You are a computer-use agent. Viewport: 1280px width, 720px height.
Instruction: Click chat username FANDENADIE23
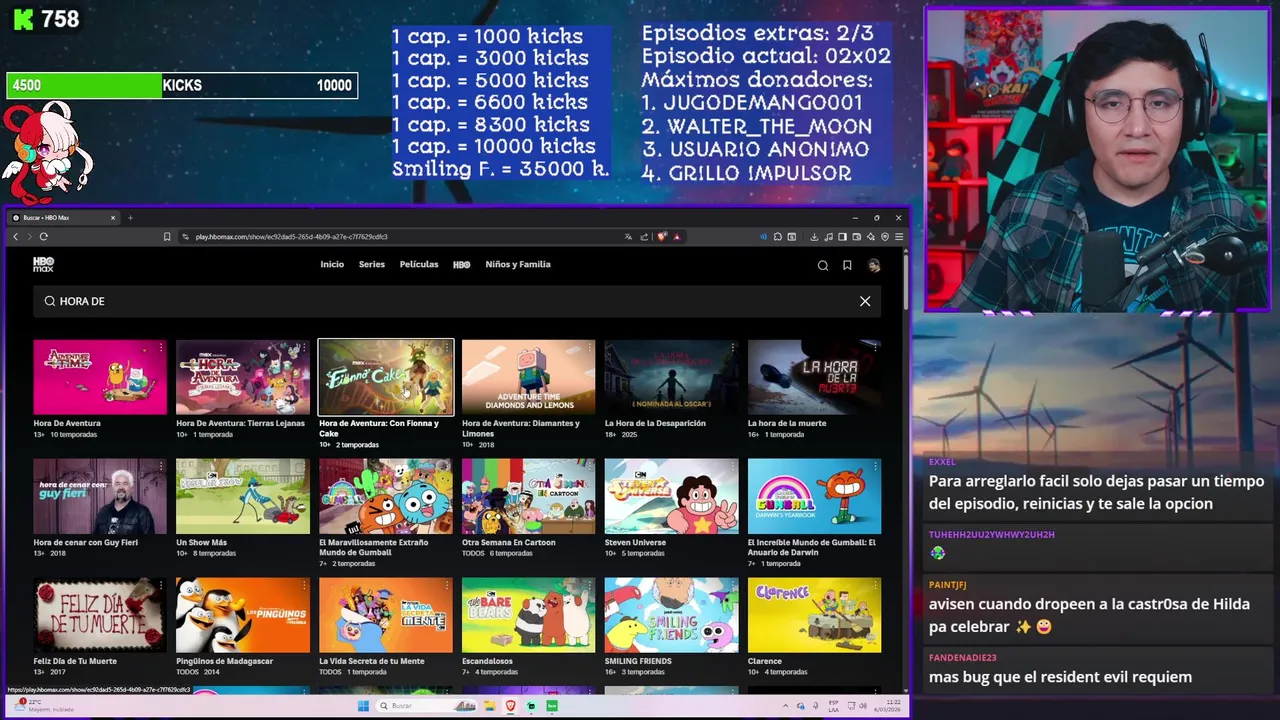click(x=963, y=658)
